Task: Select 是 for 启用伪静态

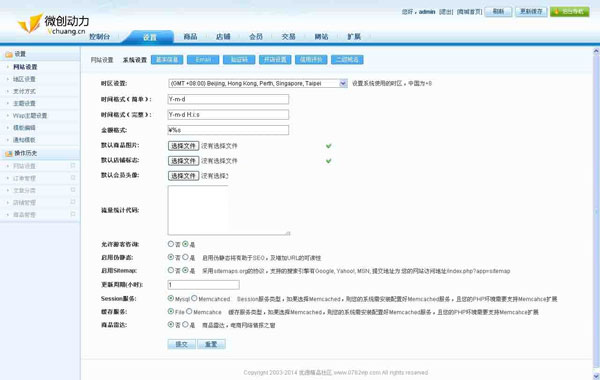Action: click(x=185, y=257)
